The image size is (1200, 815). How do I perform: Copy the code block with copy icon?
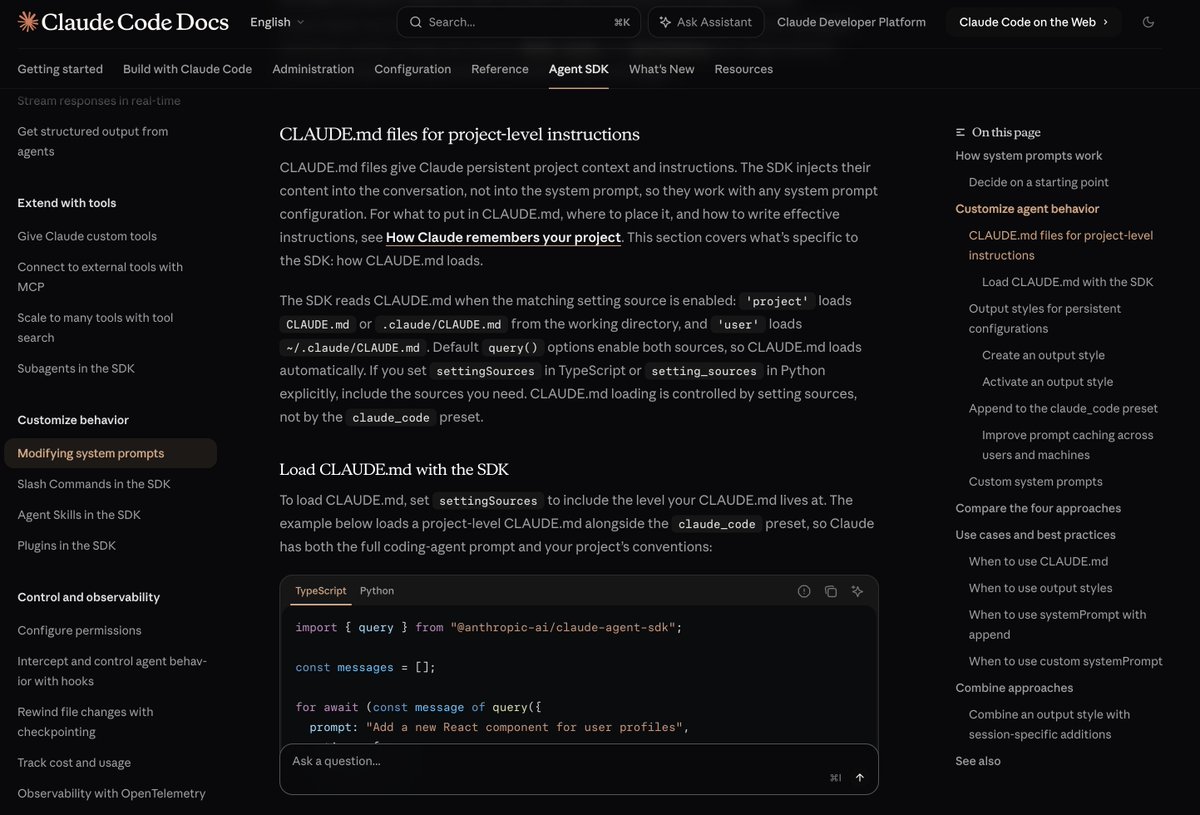click(x=831, y=591)
